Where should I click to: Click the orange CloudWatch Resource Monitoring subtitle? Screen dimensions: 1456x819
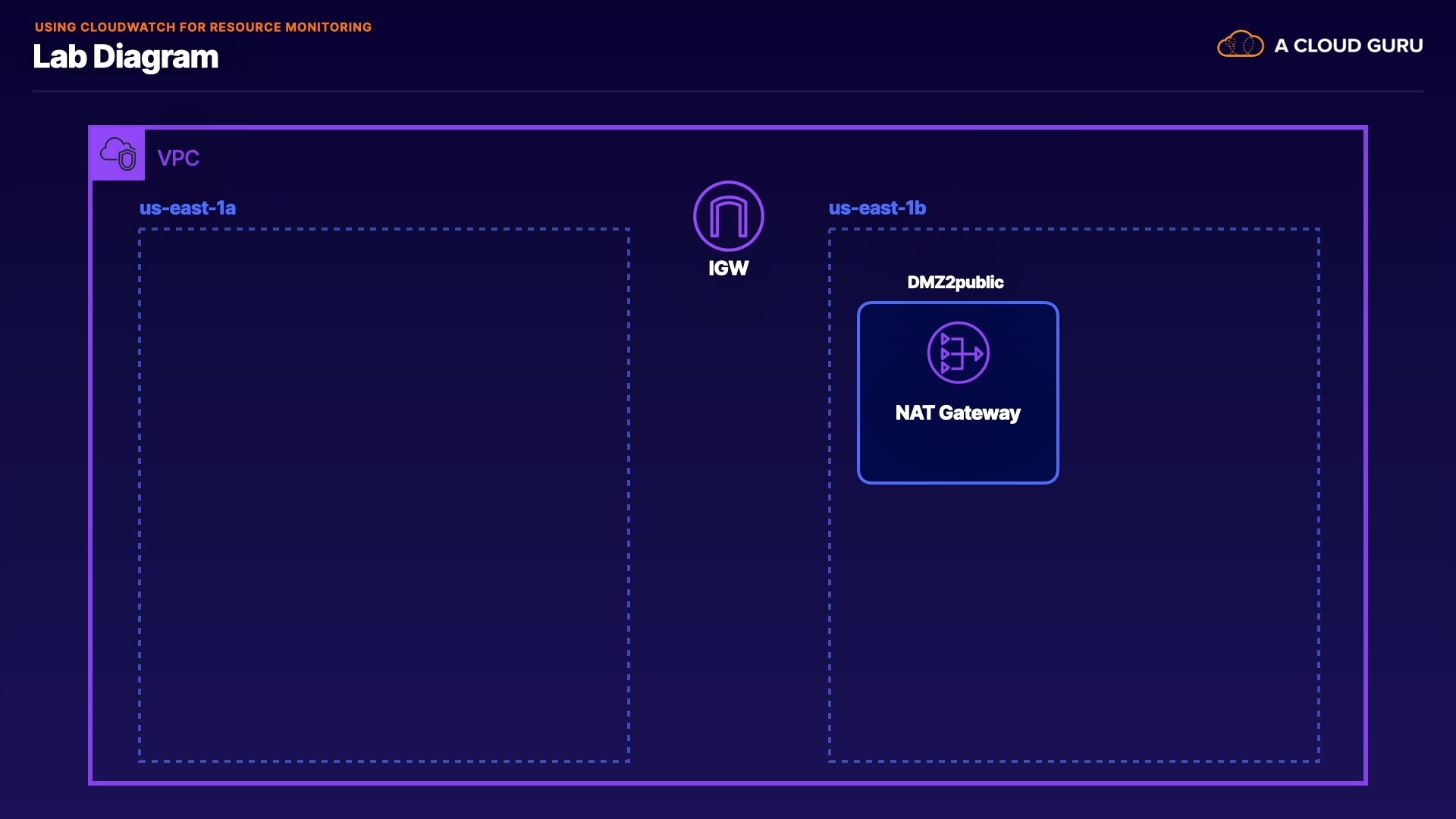pos(203,27)
